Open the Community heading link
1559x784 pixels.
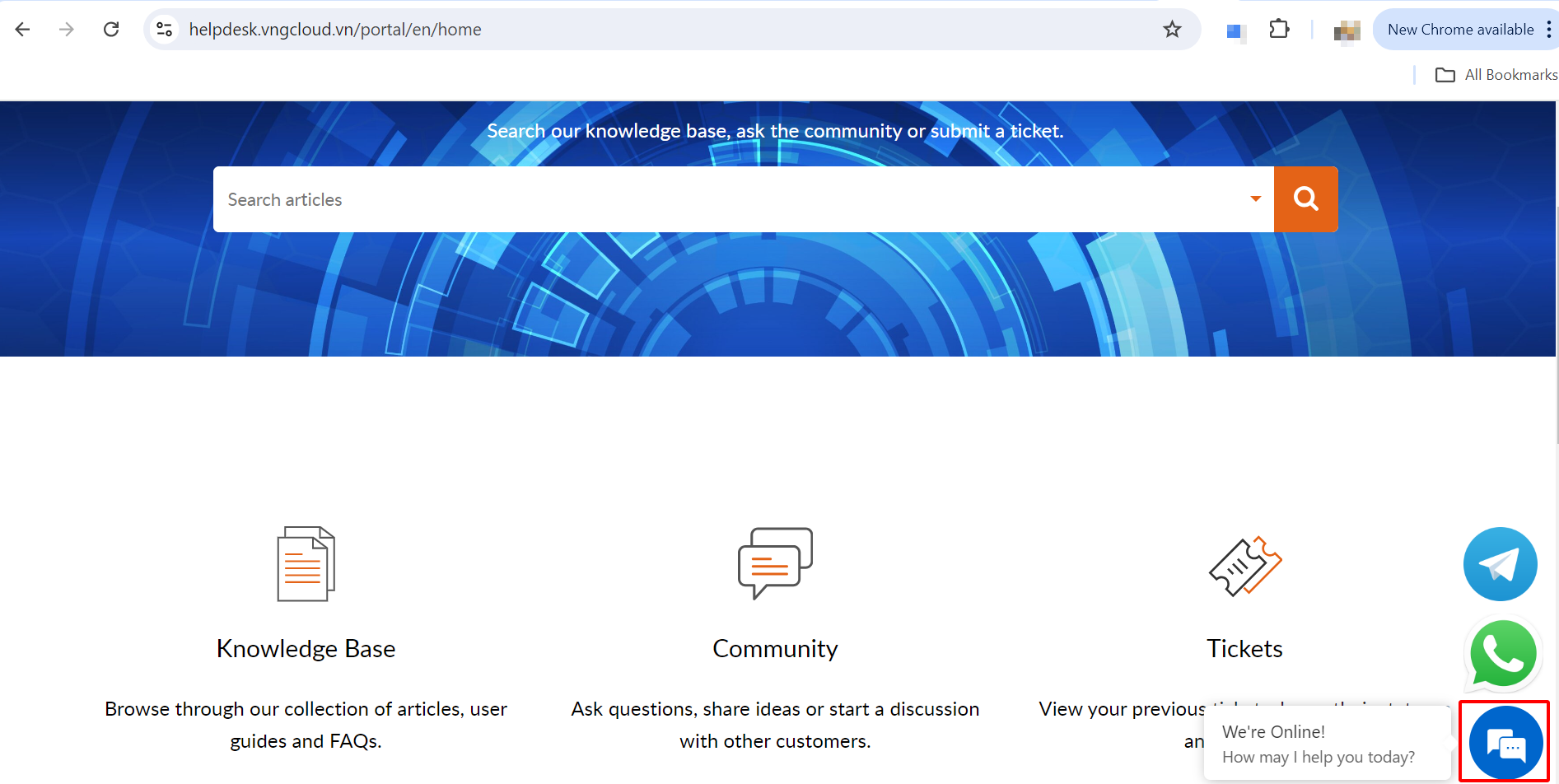pos(775,649)
